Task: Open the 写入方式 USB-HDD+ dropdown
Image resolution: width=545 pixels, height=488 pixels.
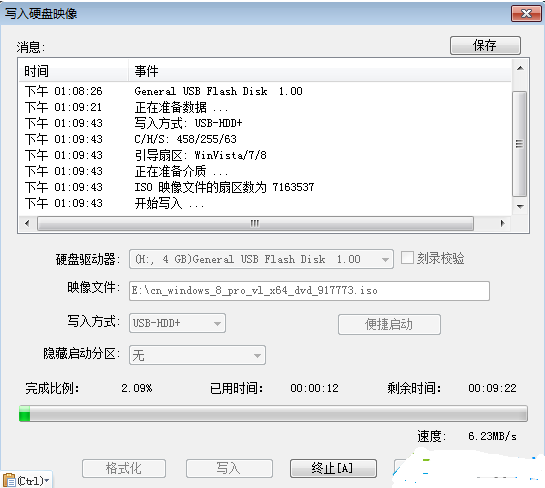Action: tap(177, 323)
